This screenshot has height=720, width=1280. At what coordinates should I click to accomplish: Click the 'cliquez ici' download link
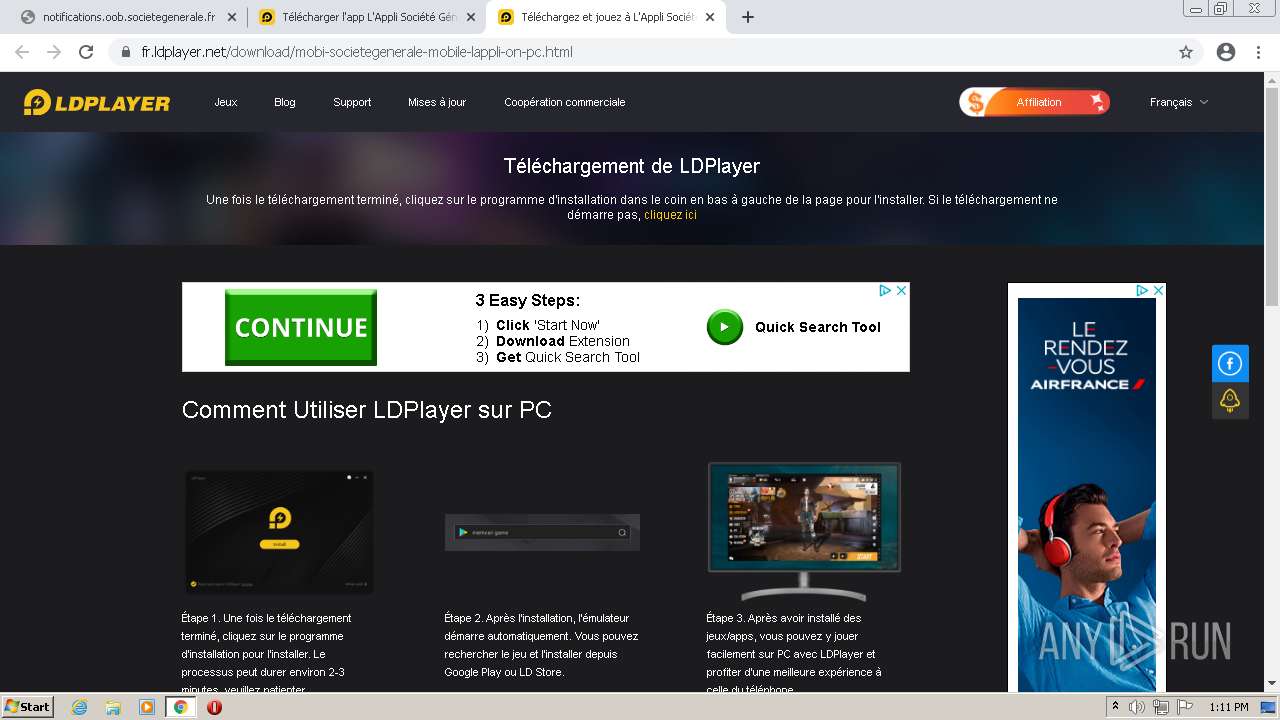670,215
